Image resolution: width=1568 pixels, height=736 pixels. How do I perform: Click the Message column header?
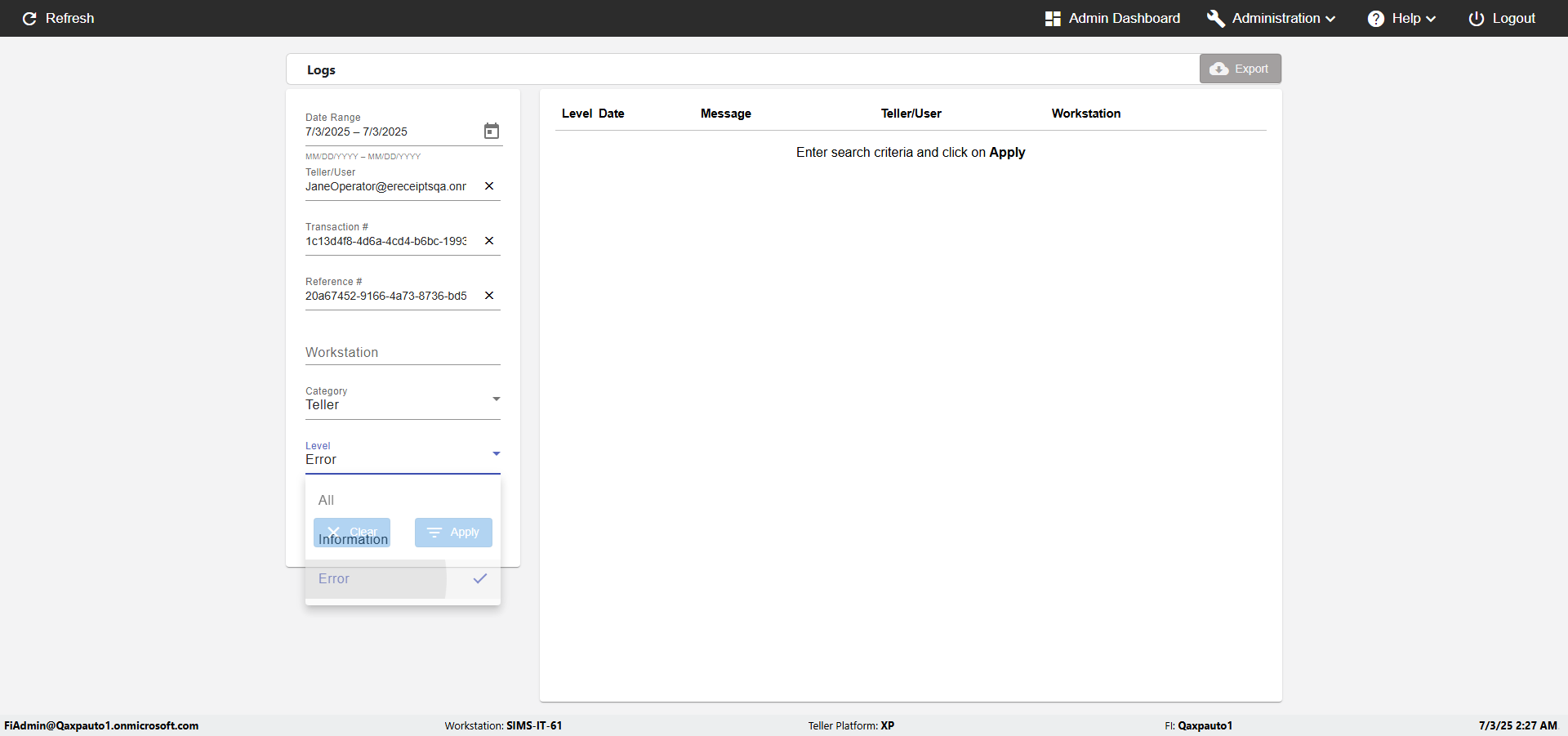click(x=726, y=114)
